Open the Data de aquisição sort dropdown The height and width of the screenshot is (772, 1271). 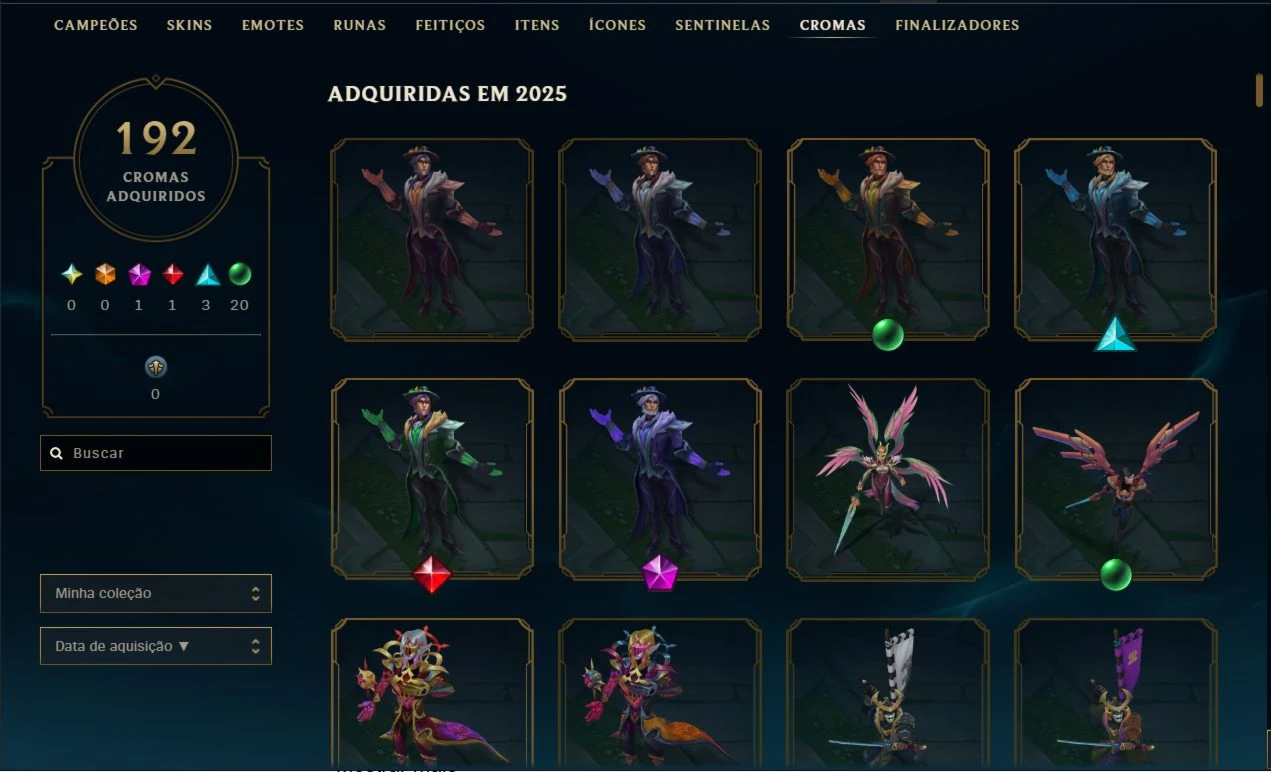click(x=156, y=646)
